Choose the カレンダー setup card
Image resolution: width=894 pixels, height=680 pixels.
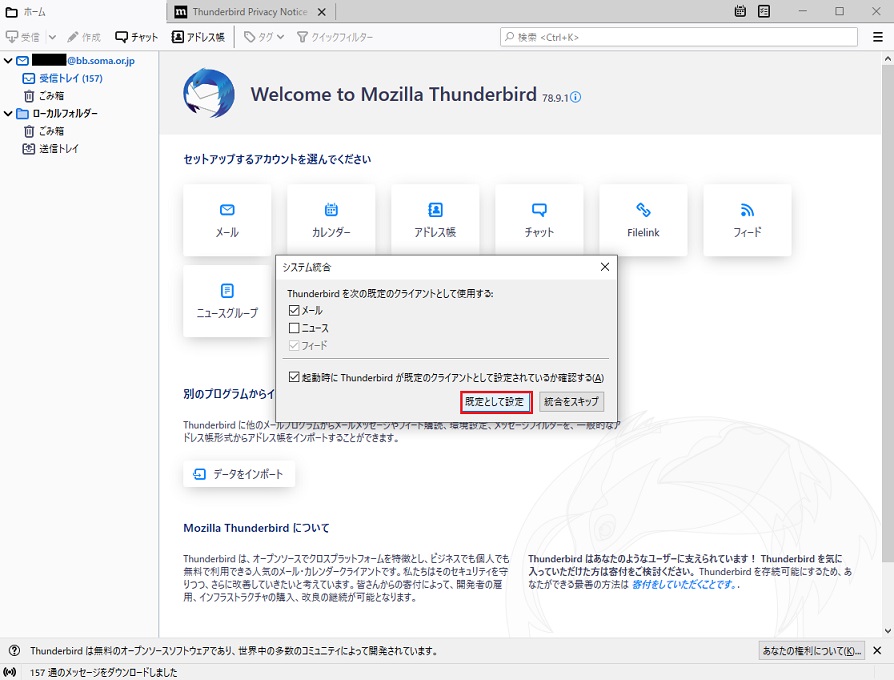[331, 220]
